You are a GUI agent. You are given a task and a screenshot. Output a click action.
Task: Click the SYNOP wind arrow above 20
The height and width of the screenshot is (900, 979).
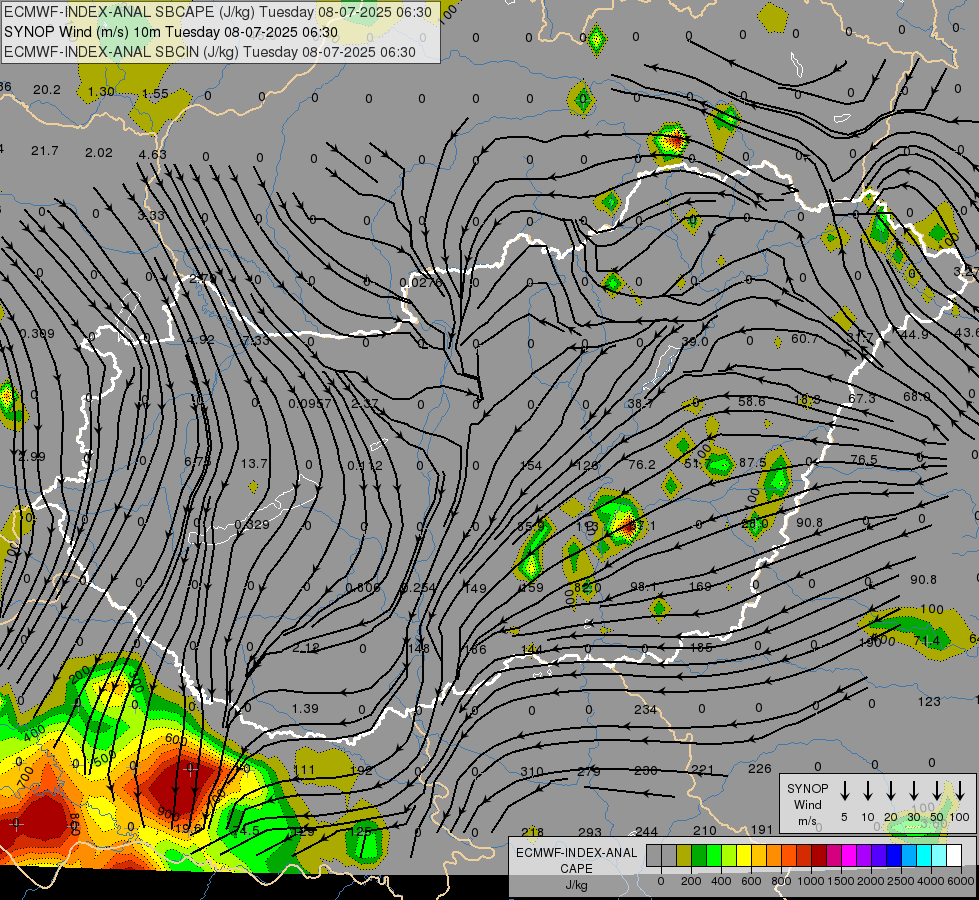click(891, 791)
